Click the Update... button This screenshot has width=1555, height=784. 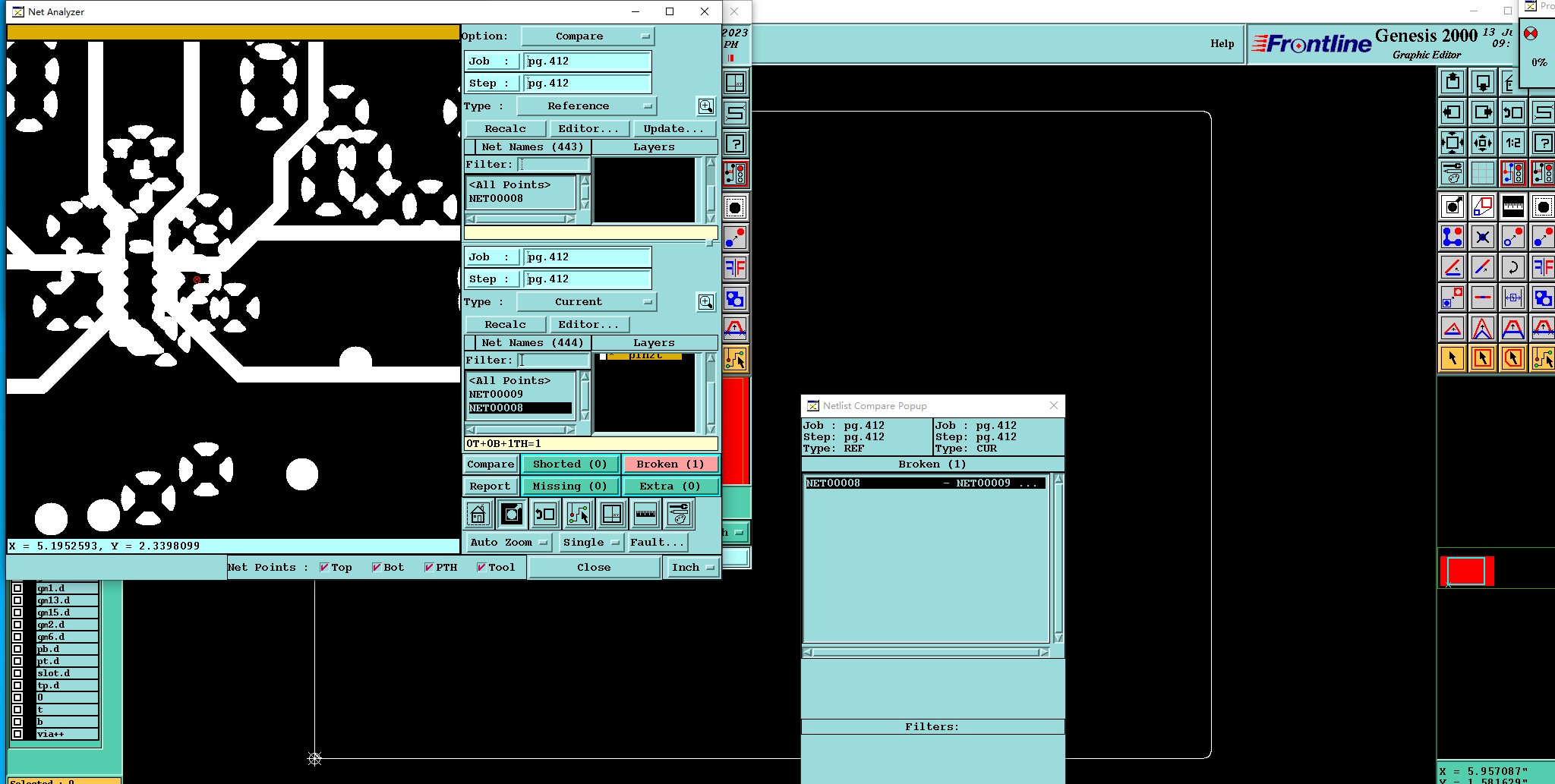(674, 129)
